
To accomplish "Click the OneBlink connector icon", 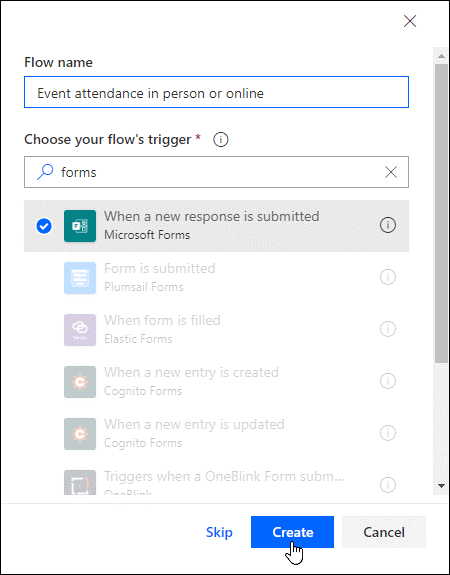I will tap(80, 482).
